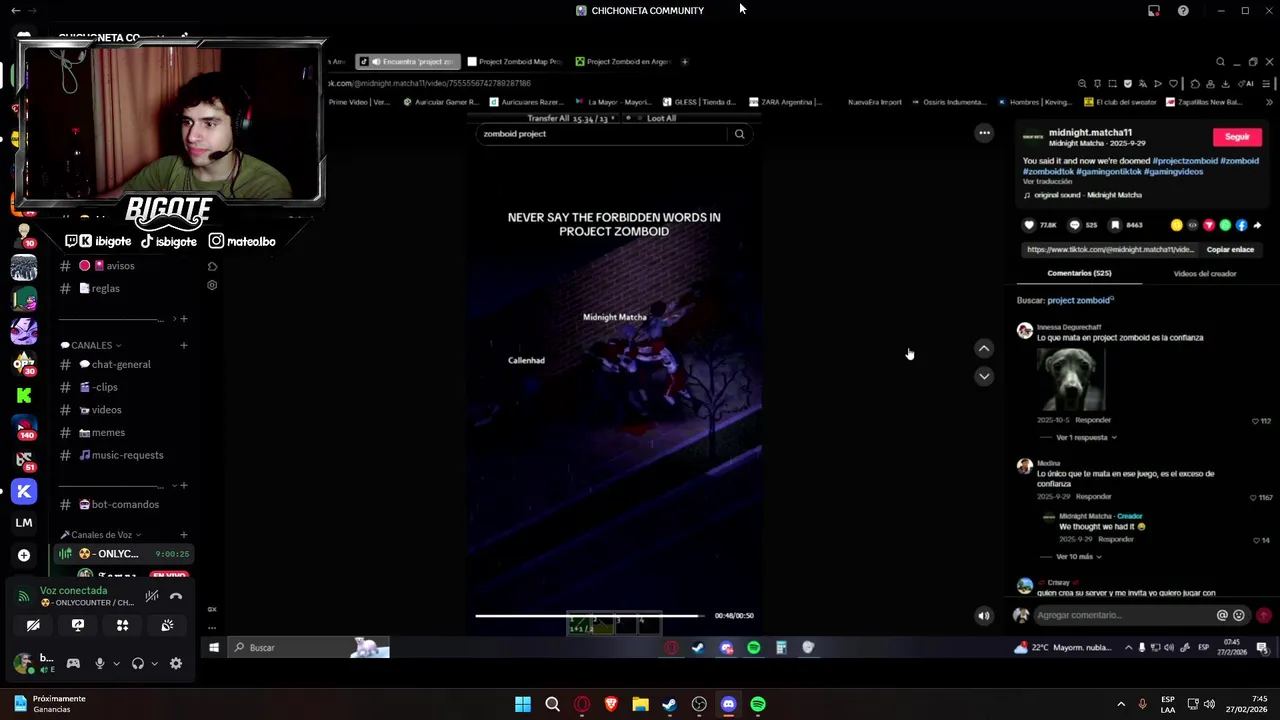Expand Ver 1 respuesta under Innessa comment

click(x=1086, y=437)
